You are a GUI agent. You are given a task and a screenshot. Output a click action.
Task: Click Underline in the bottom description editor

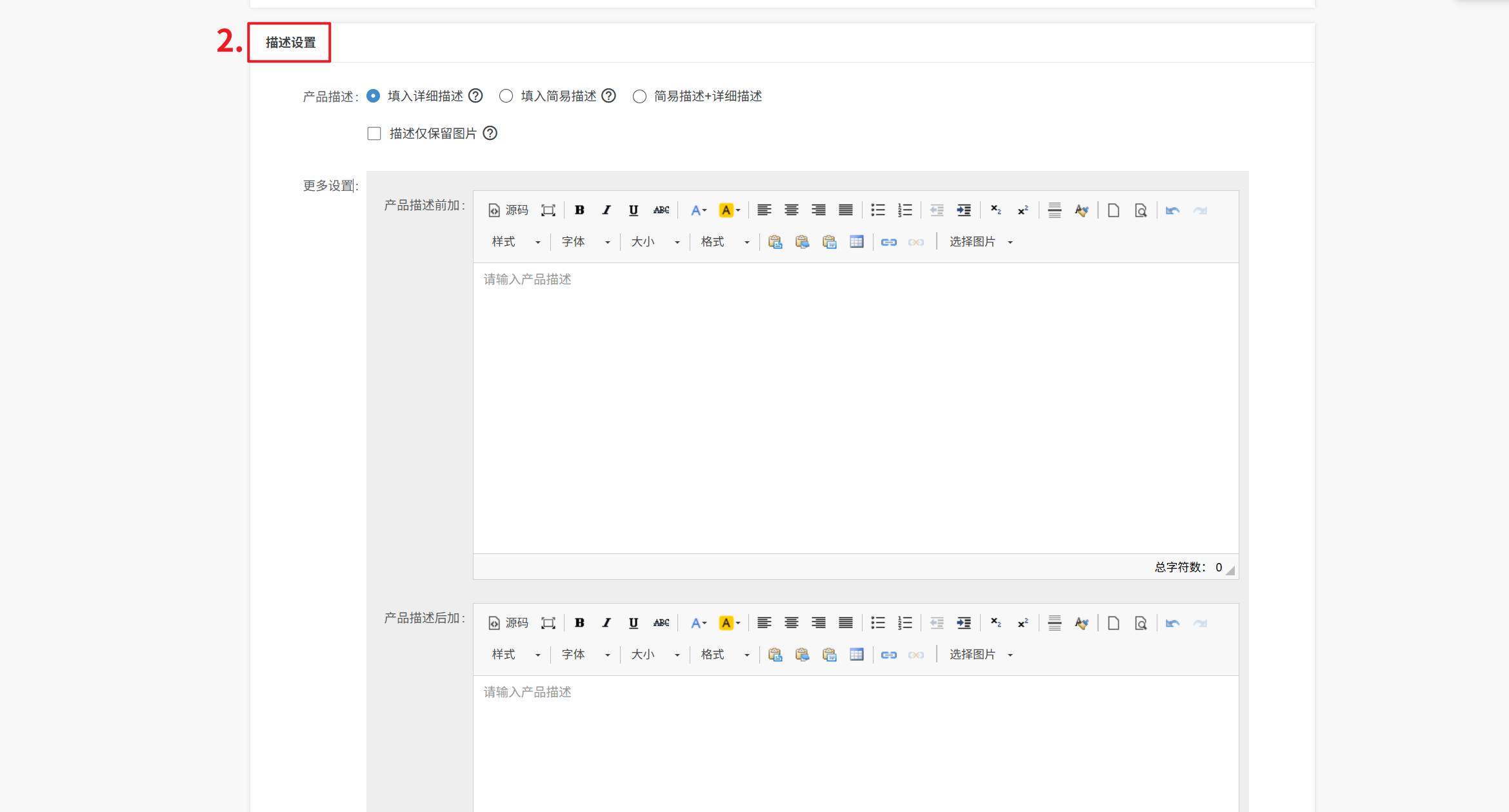(634, 623)
